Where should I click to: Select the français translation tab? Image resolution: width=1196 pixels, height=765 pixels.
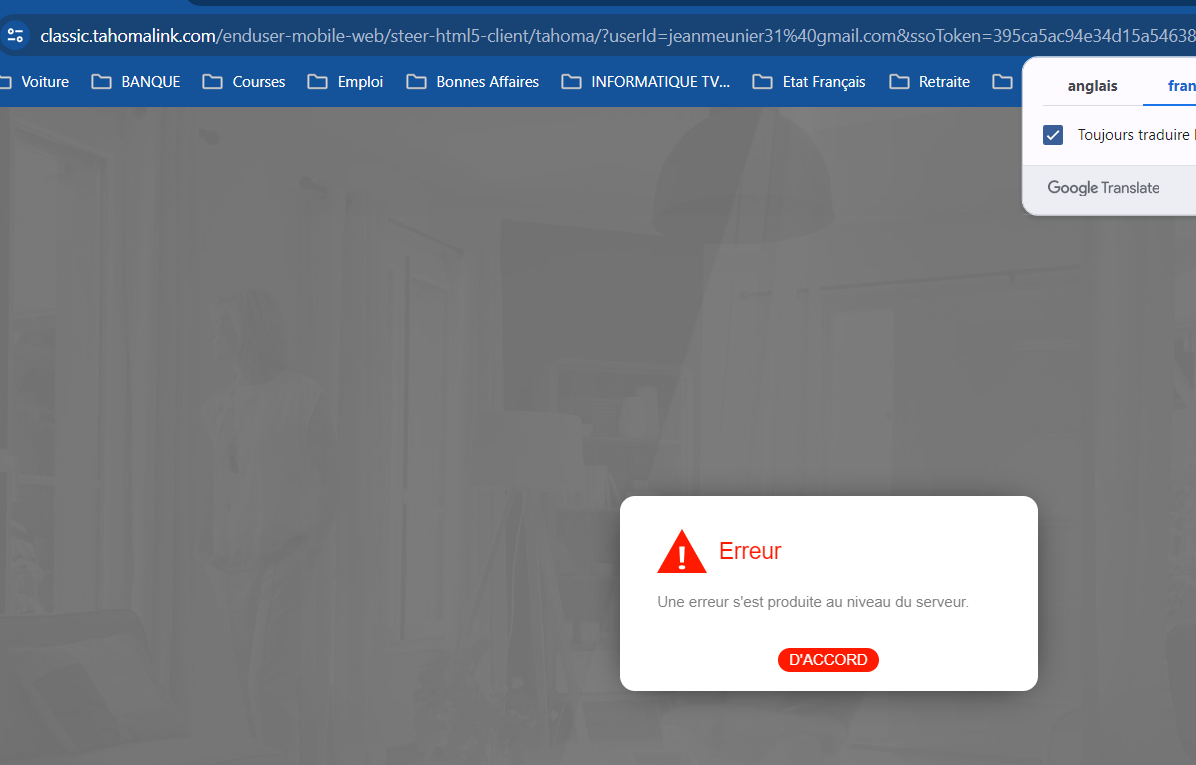[x=1180, y=86]
